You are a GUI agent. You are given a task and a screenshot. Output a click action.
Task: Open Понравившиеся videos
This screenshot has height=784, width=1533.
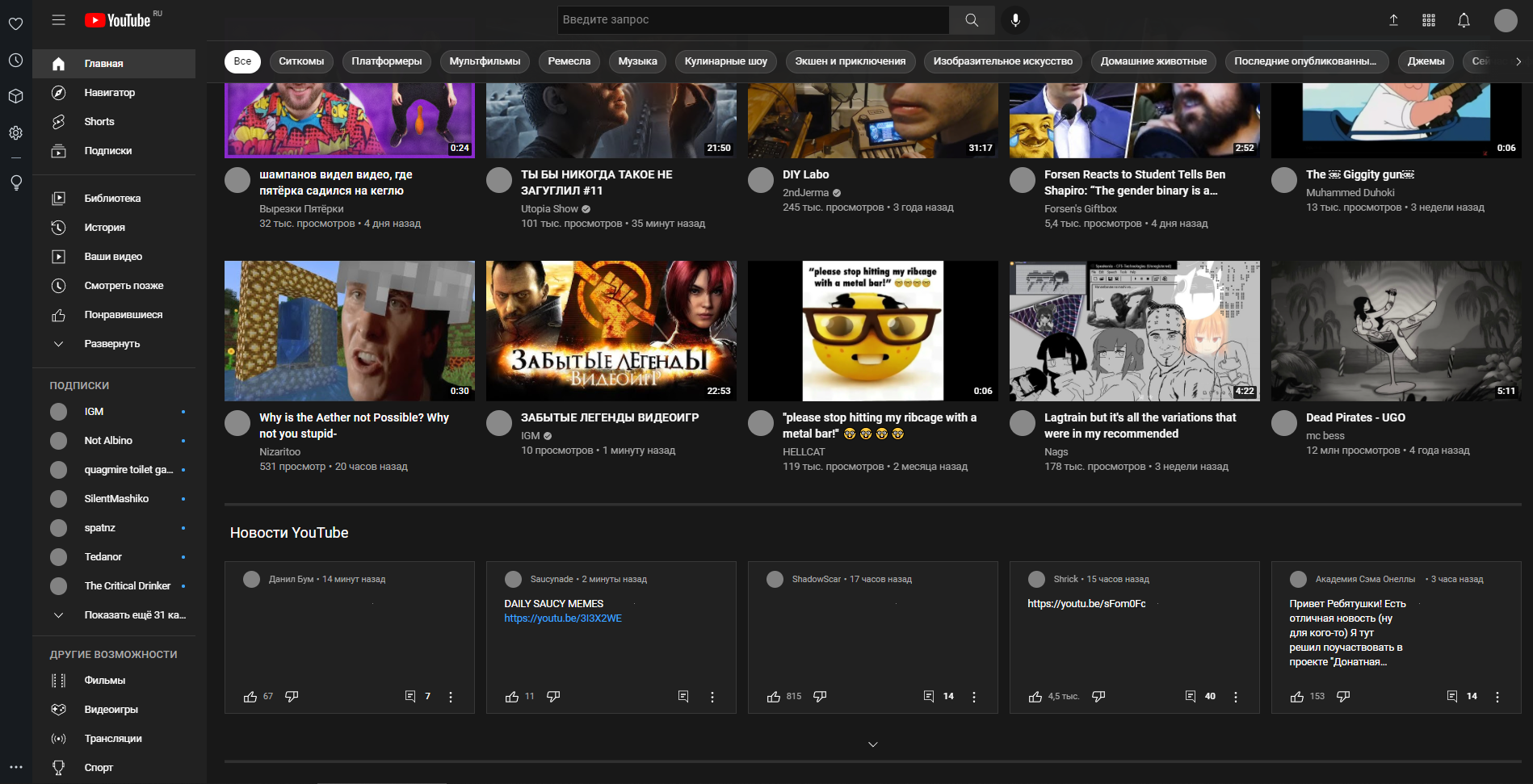tap(114, 315)
